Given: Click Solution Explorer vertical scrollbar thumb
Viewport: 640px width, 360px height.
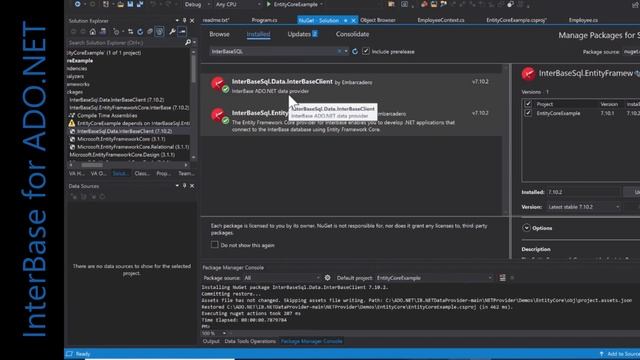Looking at the screenshot, I should pos(193,68).
